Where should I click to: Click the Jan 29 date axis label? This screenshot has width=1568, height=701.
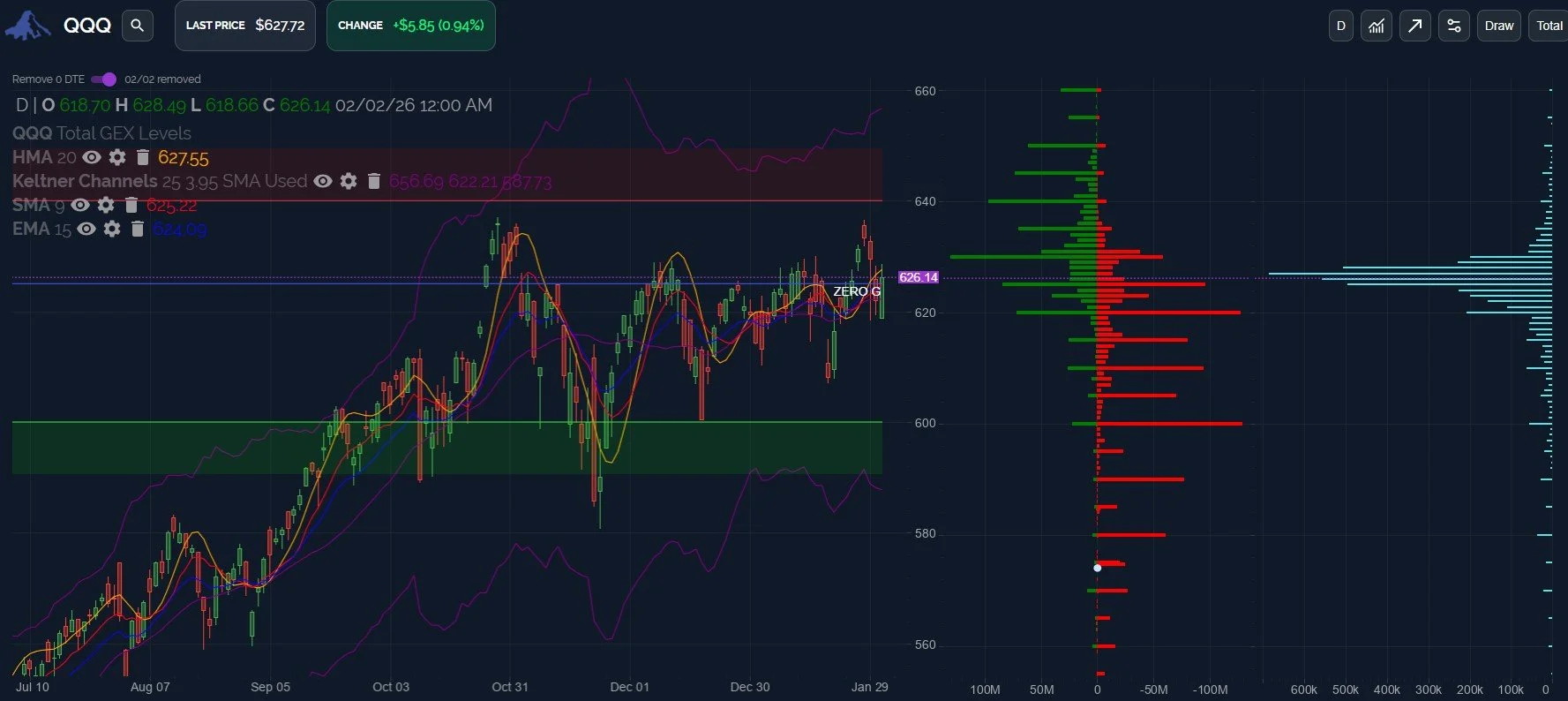[870, 687]
